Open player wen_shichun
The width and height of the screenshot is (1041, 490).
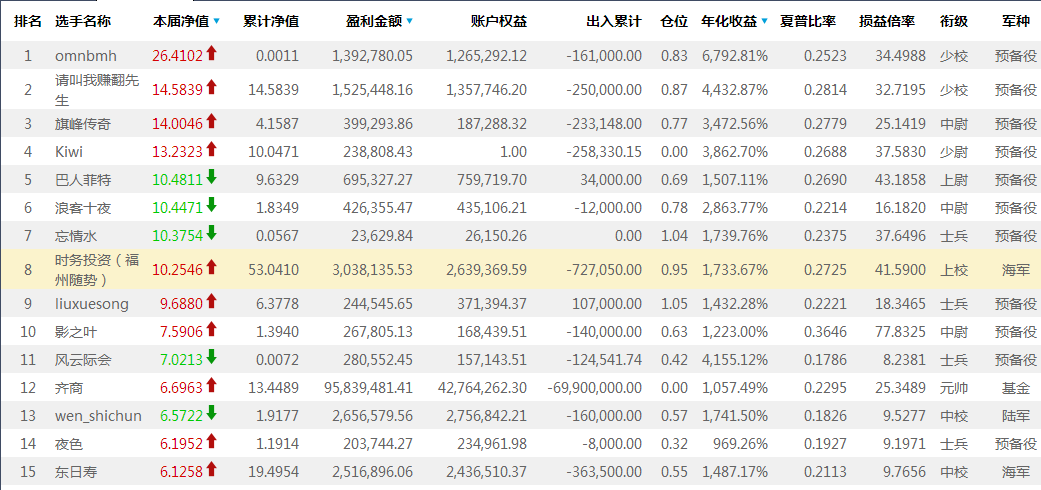[x=98, y=416]
